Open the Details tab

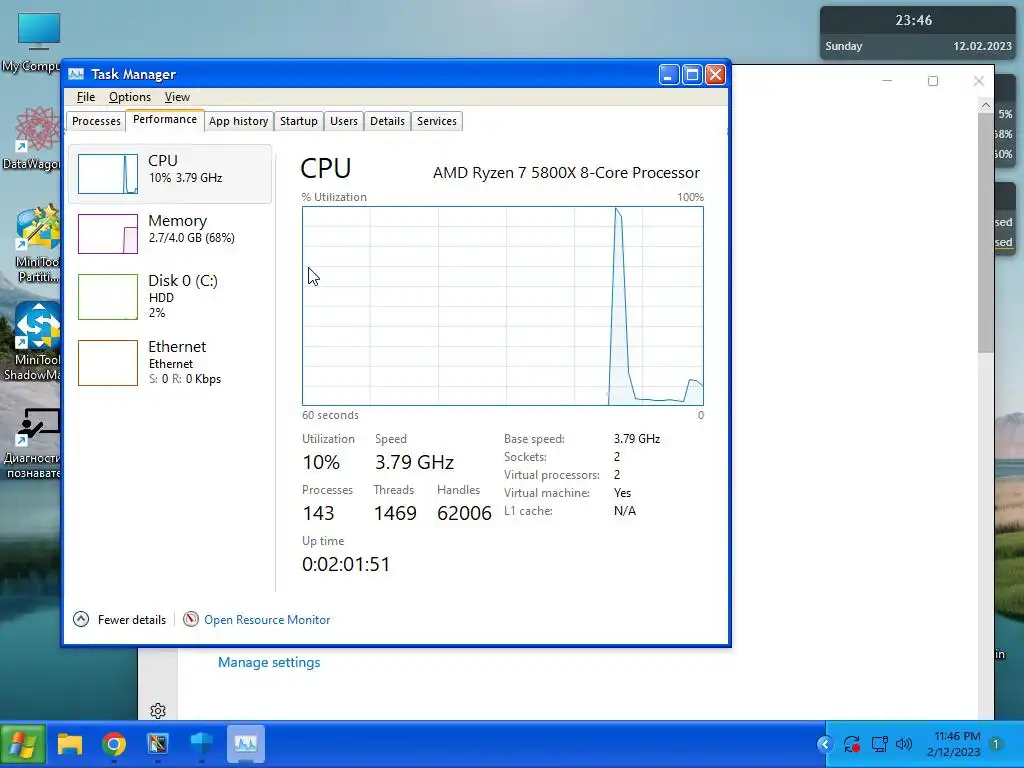387,121
